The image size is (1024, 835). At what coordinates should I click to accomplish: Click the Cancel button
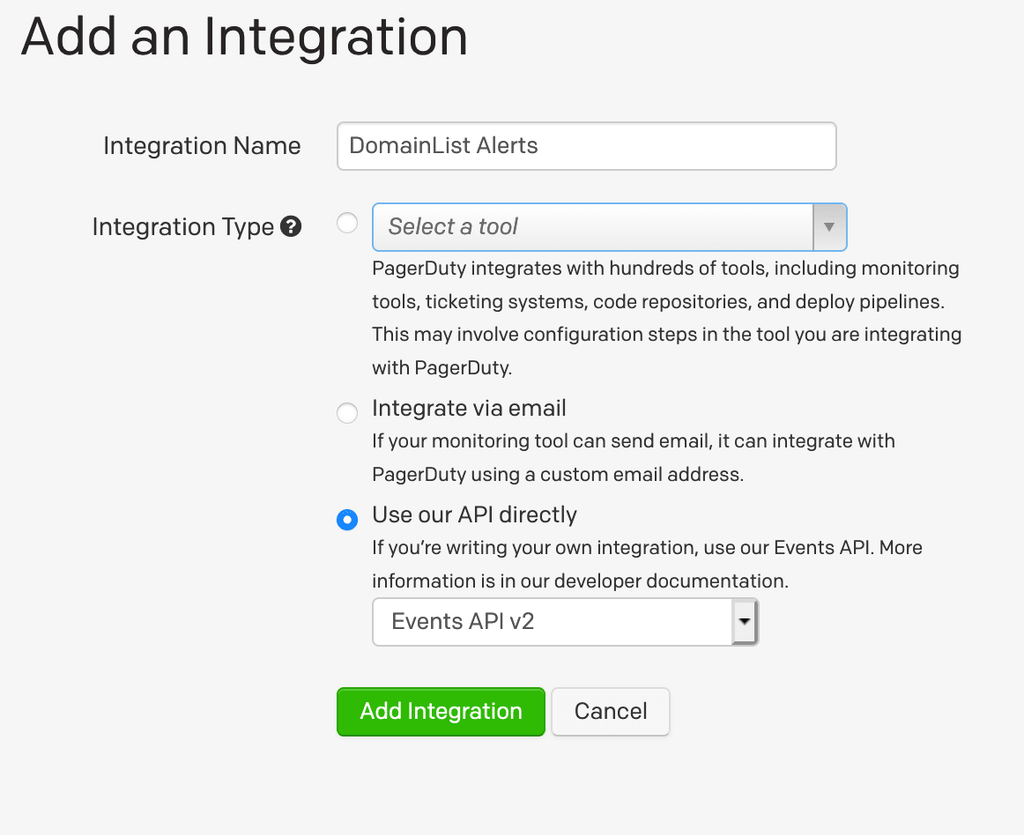tap(611, 712)
